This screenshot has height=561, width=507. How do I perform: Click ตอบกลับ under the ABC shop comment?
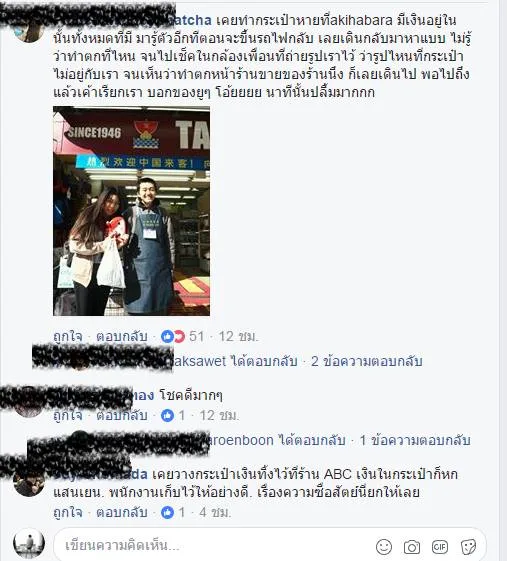point(122,512)
